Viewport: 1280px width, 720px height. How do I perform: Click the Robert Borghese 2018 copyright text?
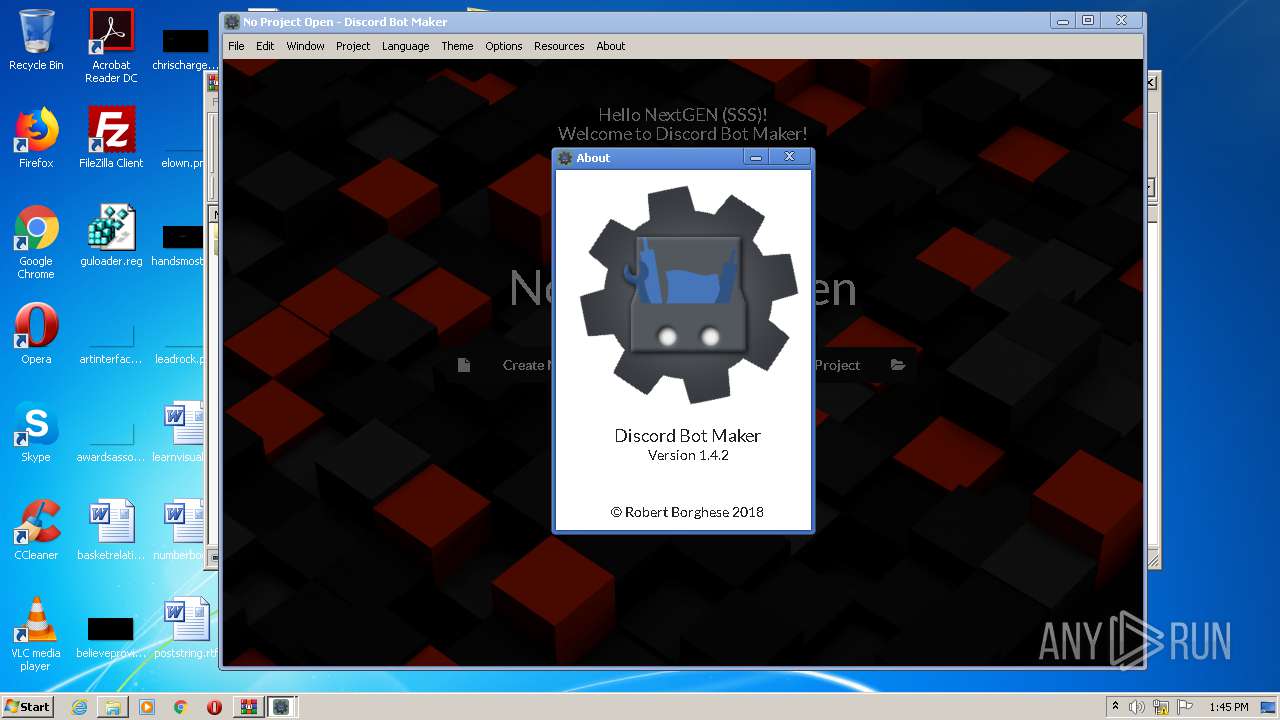pyautogui.click(x=687, y=512)
